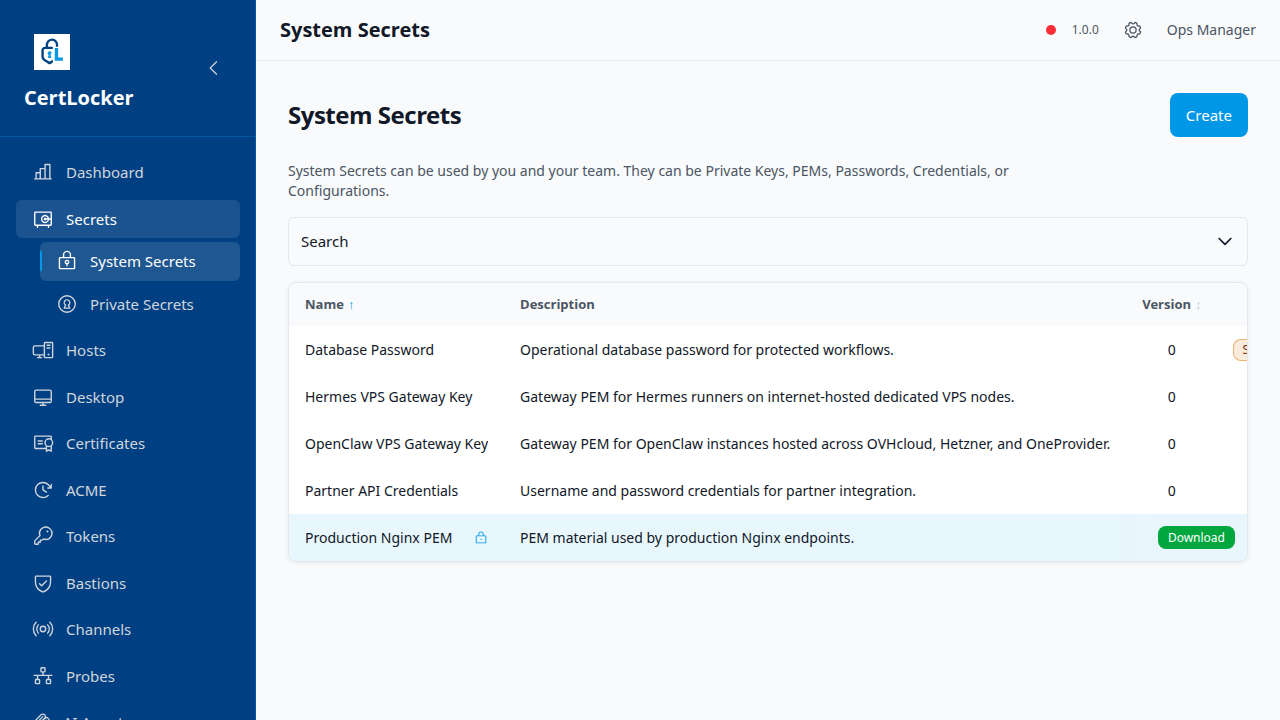Viewport: 1280px width, 720px height.
Task: Click the Channels broadcast icon
Action: pyautogui.click(x=43, y=629)
